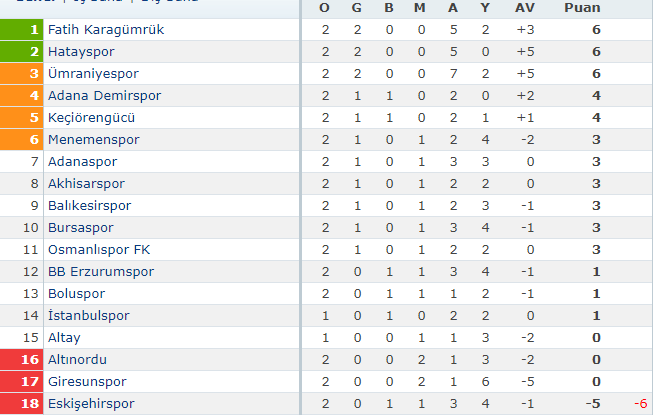
Task: Click the AV column header
Action: click(524, 7)
